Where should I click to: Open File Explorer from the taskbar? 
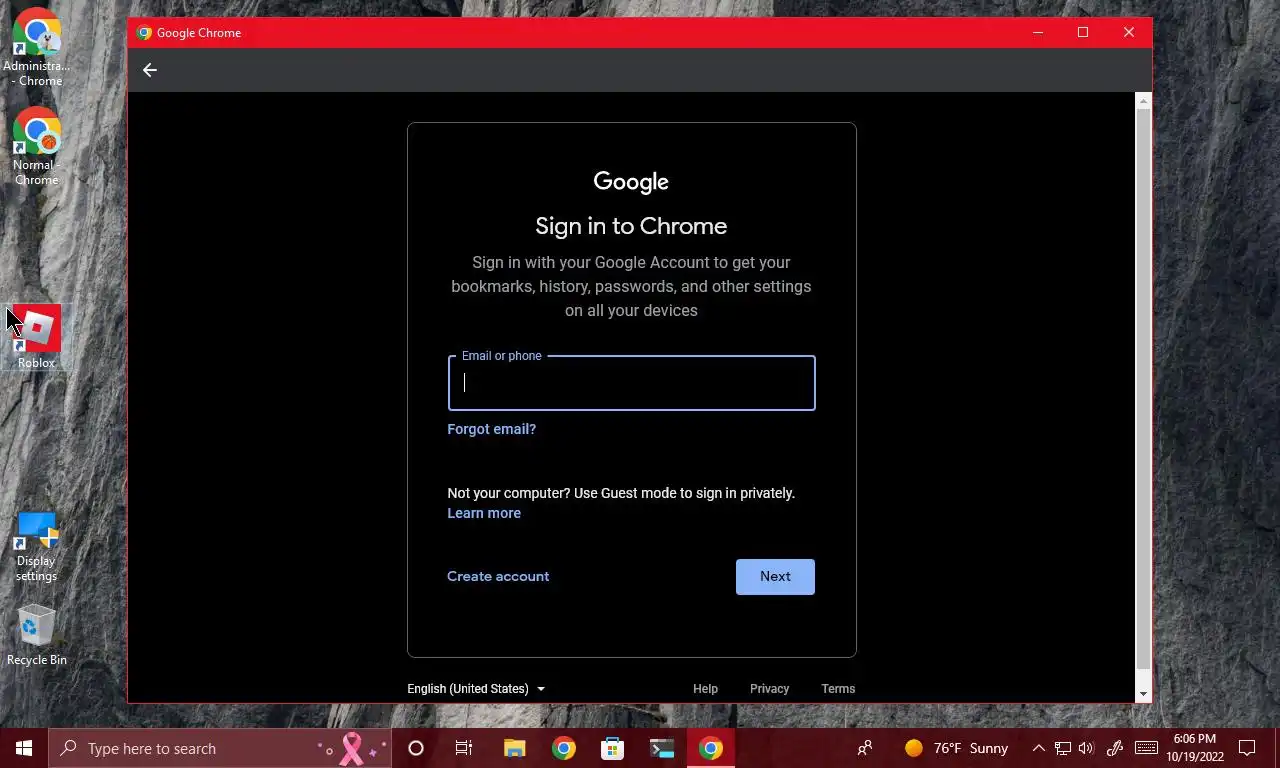coord(514,748)
